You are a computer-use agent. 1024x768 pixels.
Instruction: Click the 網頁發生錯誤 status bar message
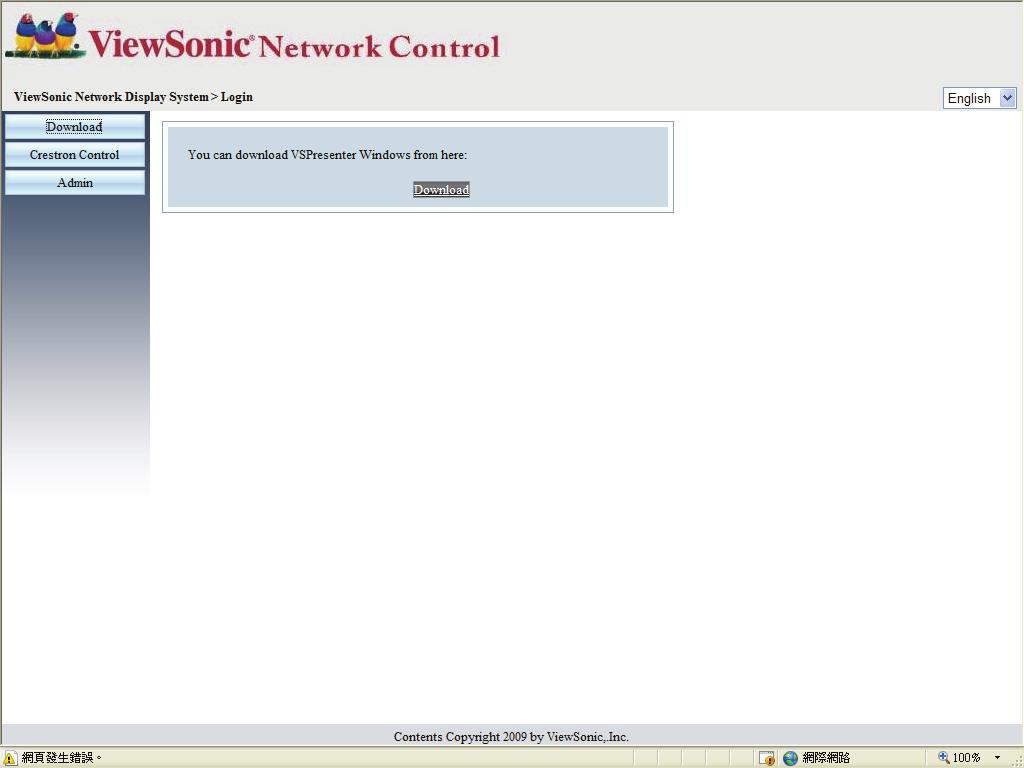[61, 758]
